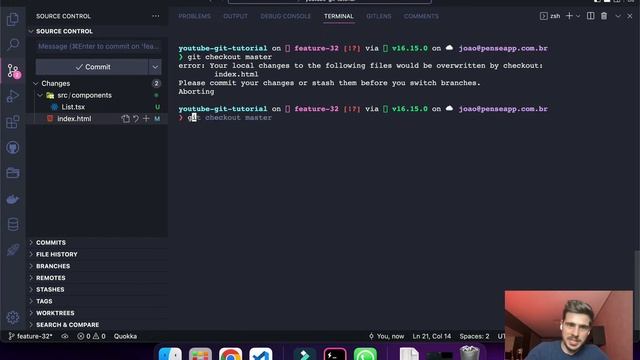Open the rocket icon in activity bar

[x=13, y=250]
